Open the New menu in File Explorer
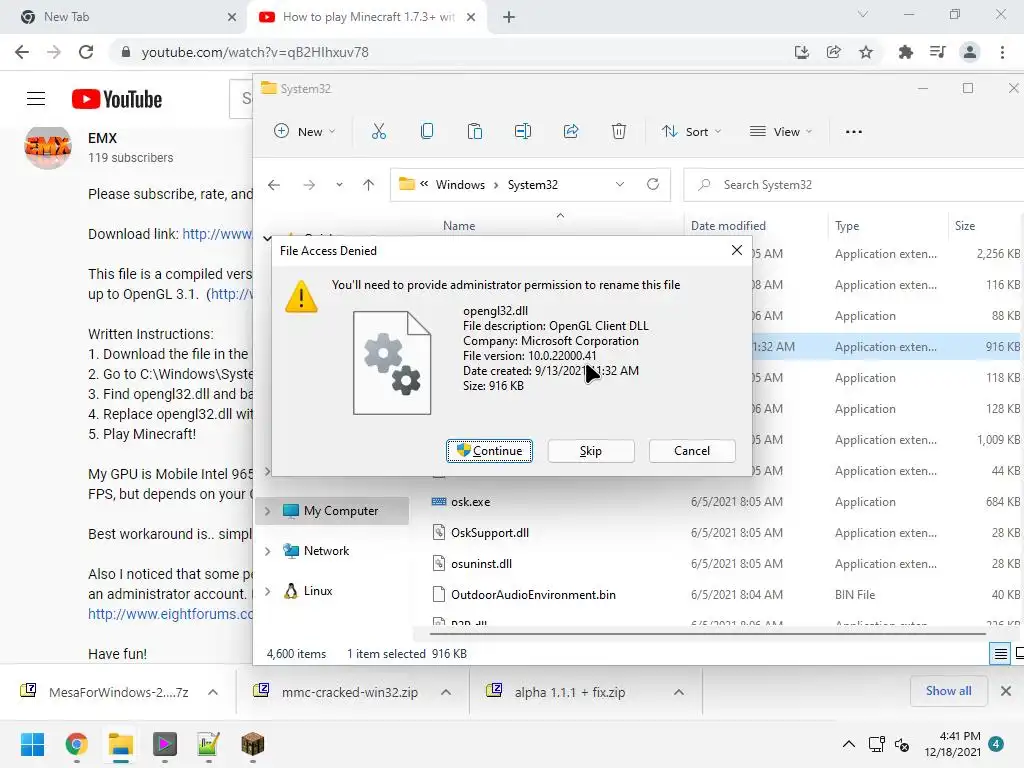This screenshot has height=768, width=1024. [304, 131]
